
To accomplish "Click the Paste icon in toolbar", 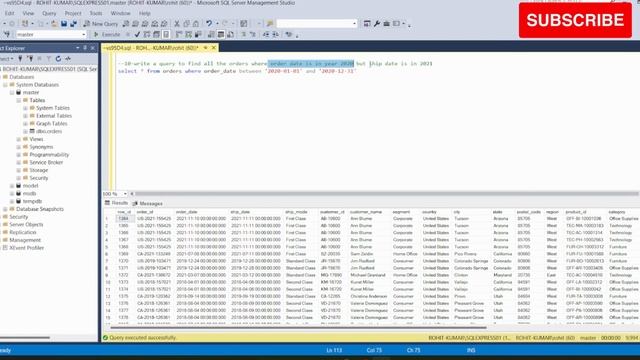I will pos(196,24).
